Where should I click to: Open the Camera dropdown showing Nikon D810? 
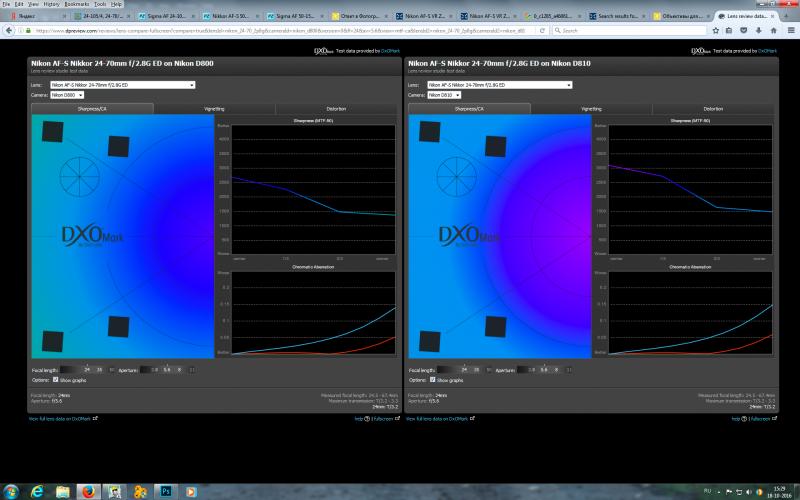[x=444, y=95]
